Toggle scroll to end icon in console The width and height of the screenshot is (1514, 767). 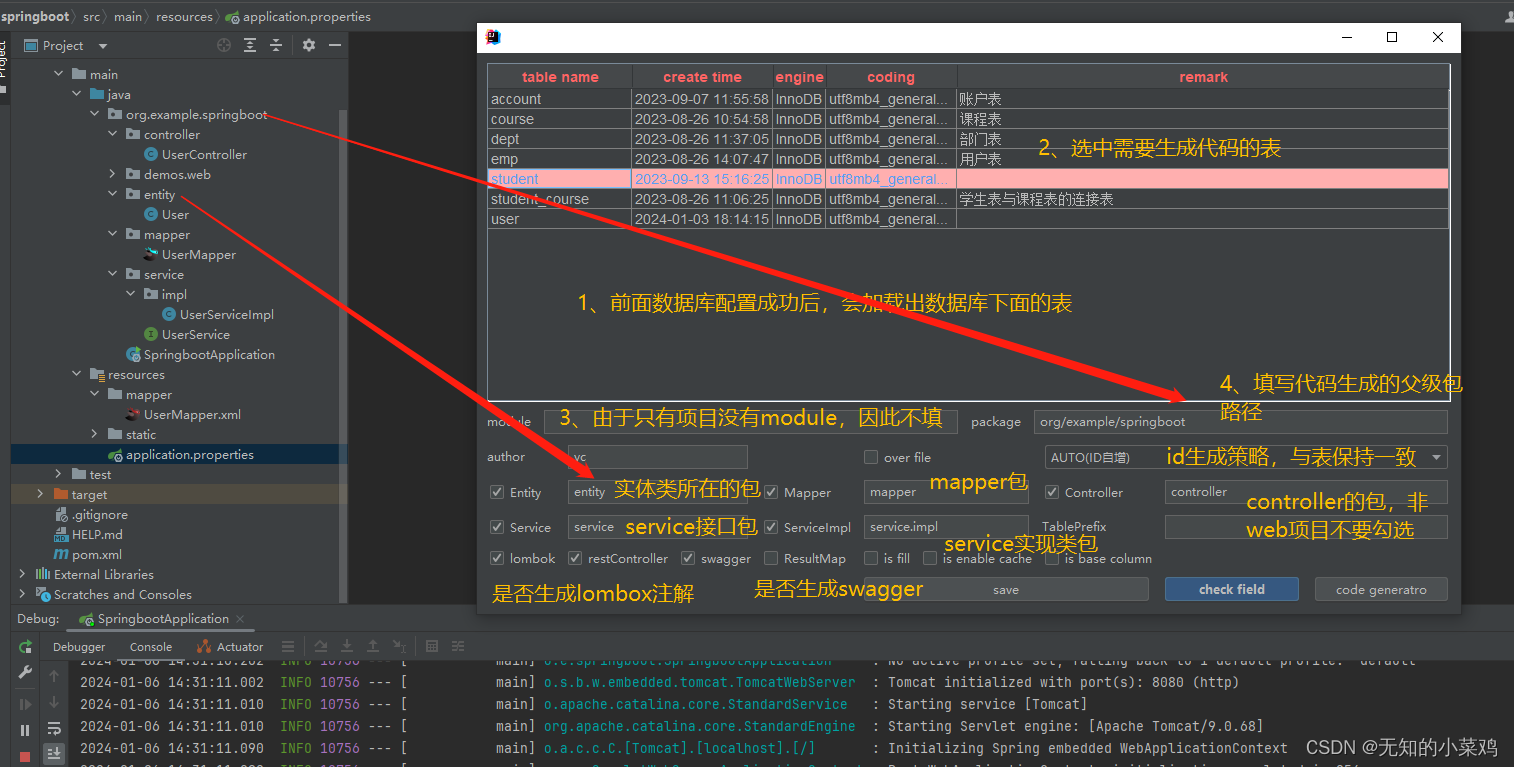pyautogui.click(x=54, y=752)
